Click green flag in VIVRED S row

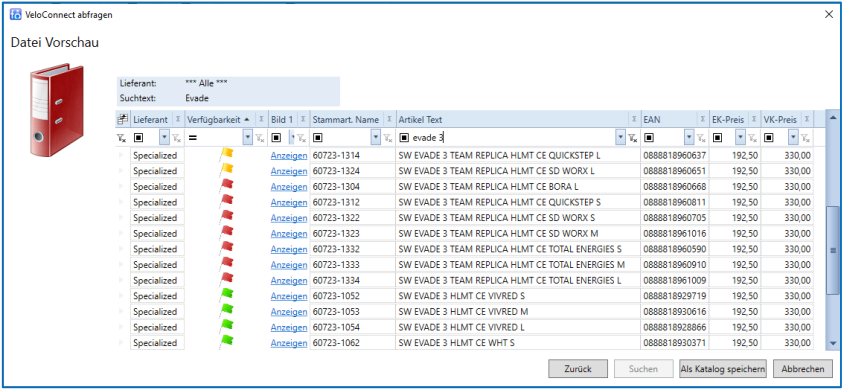pos(227,295)
